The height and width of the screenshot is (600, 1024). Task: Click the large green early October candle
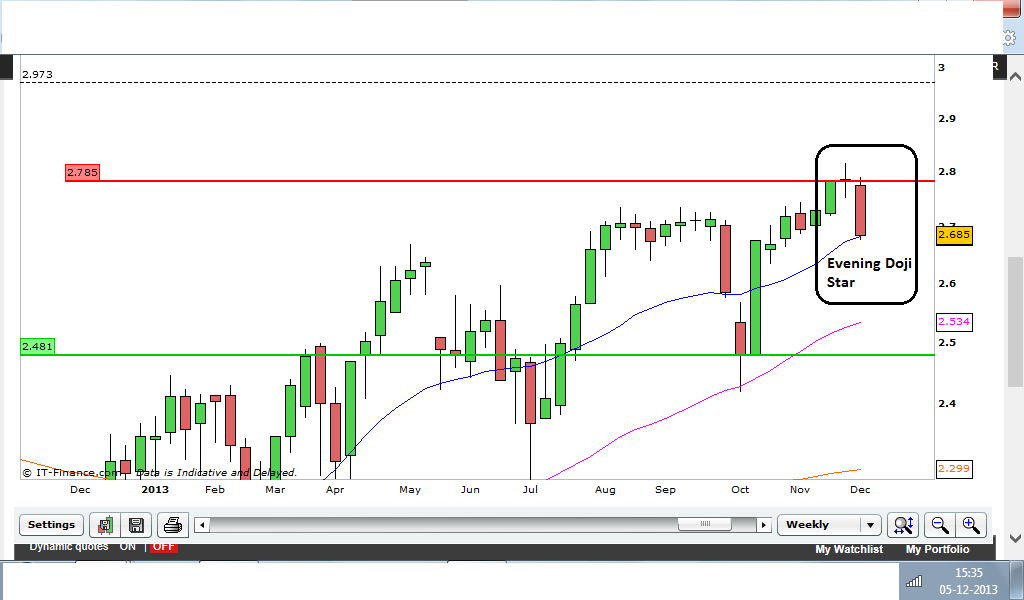pos(755,298)
